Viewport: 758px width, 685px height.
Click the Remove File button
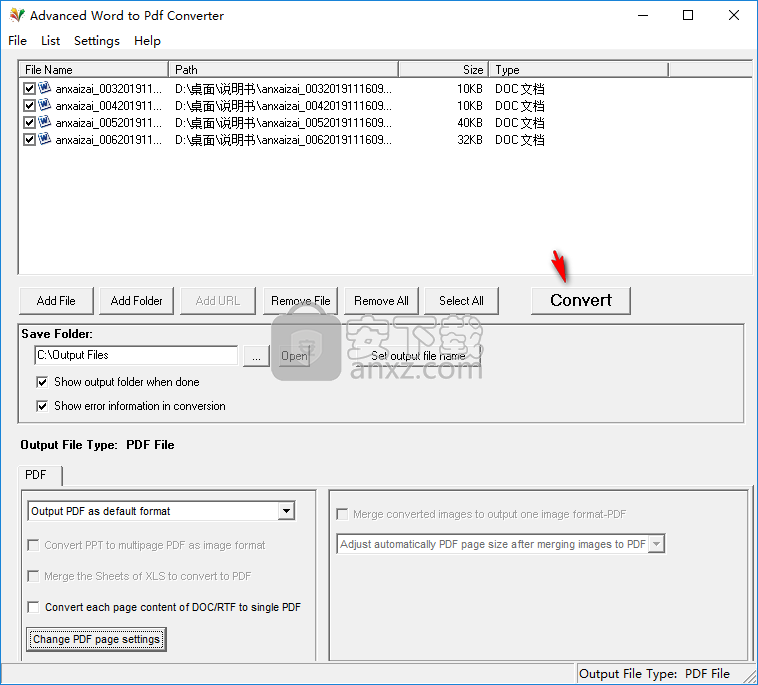click(x=301, y=301)
